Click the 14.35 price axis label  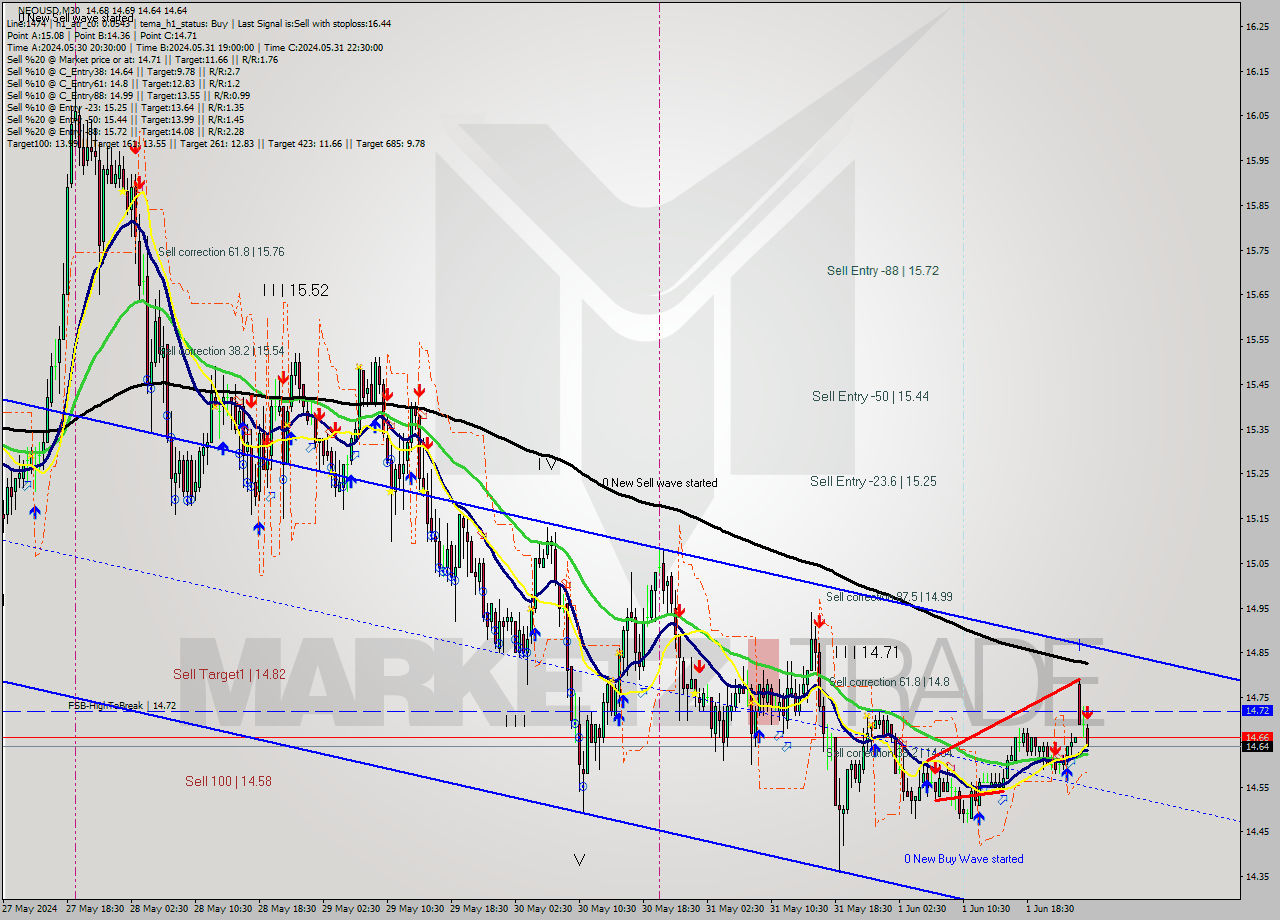(x=1258, y=876)
